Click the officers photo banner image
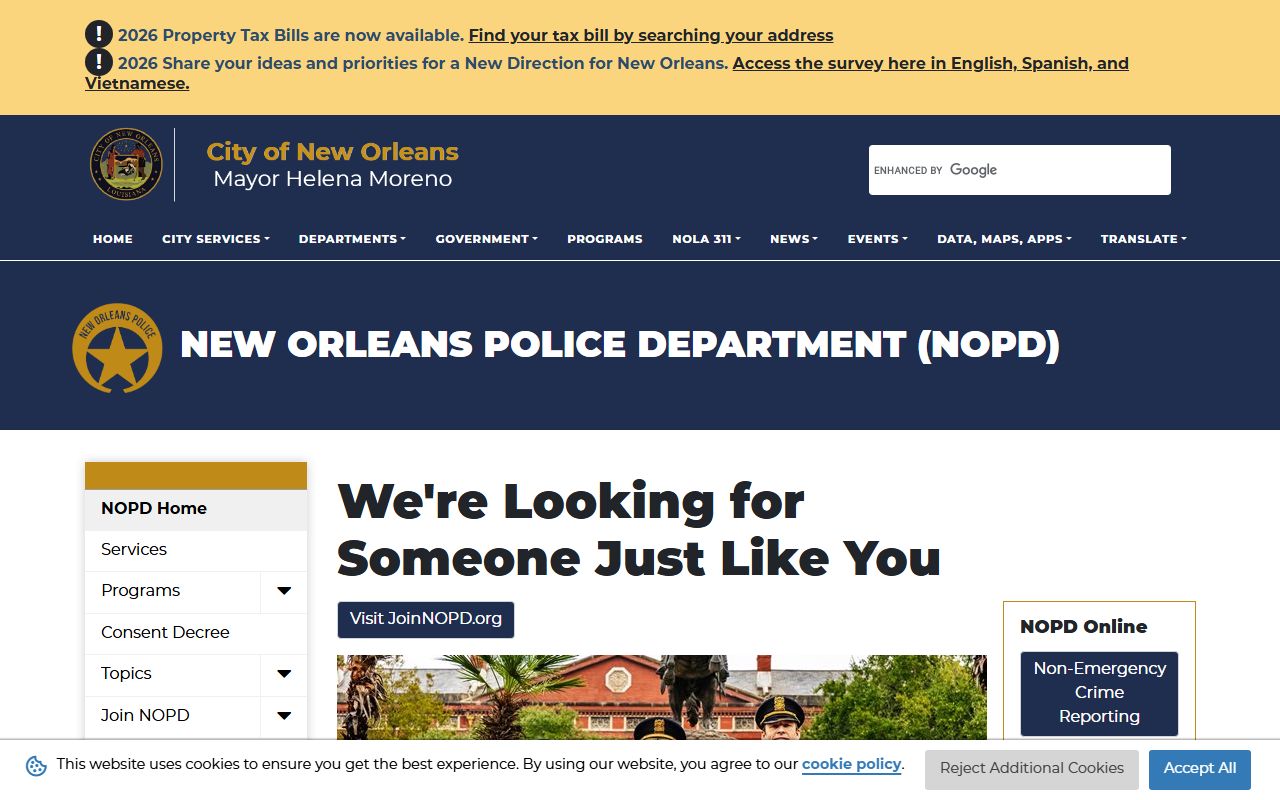The image size is (1280, 800). coord(662,697)
